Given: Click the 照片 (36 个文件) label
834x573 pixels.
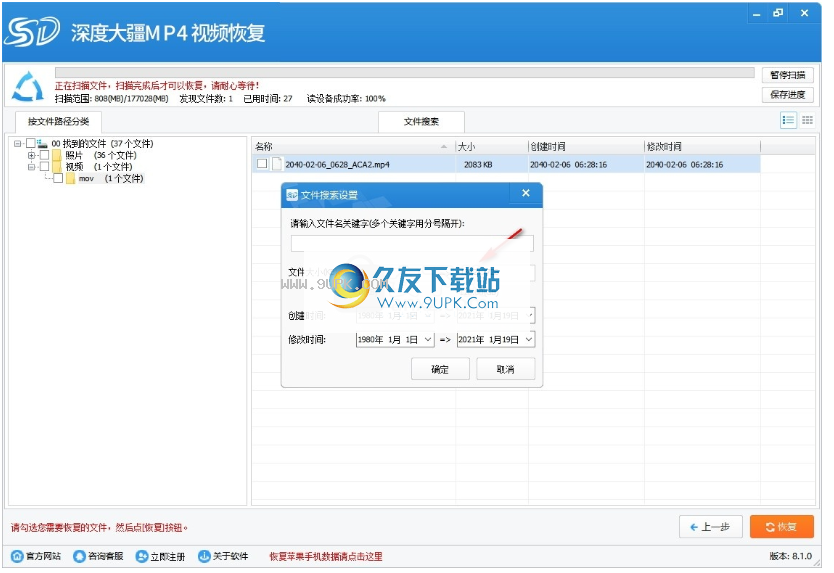Looking at the screenshot, I should coord(101,155).
